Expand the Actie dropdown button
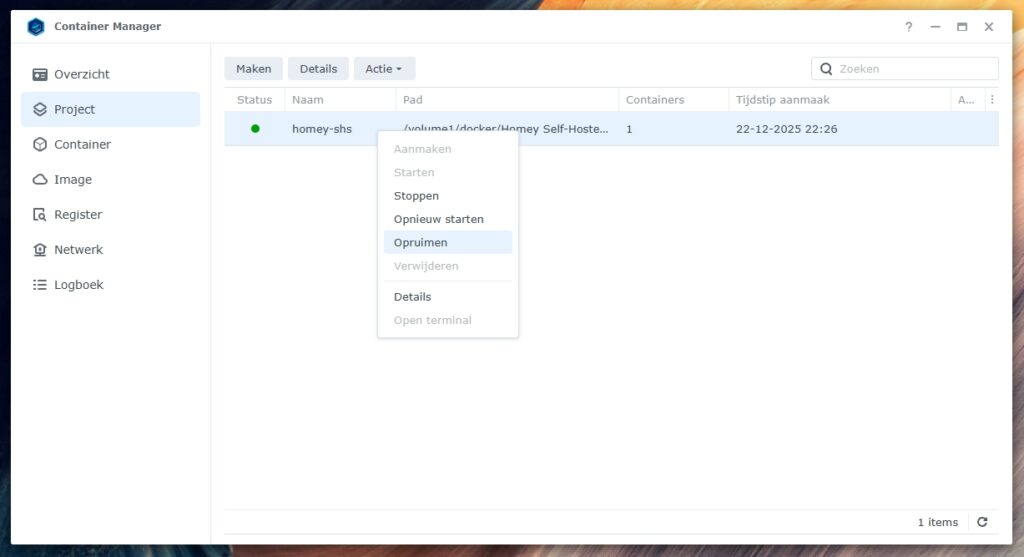 [x=384, y=69]
